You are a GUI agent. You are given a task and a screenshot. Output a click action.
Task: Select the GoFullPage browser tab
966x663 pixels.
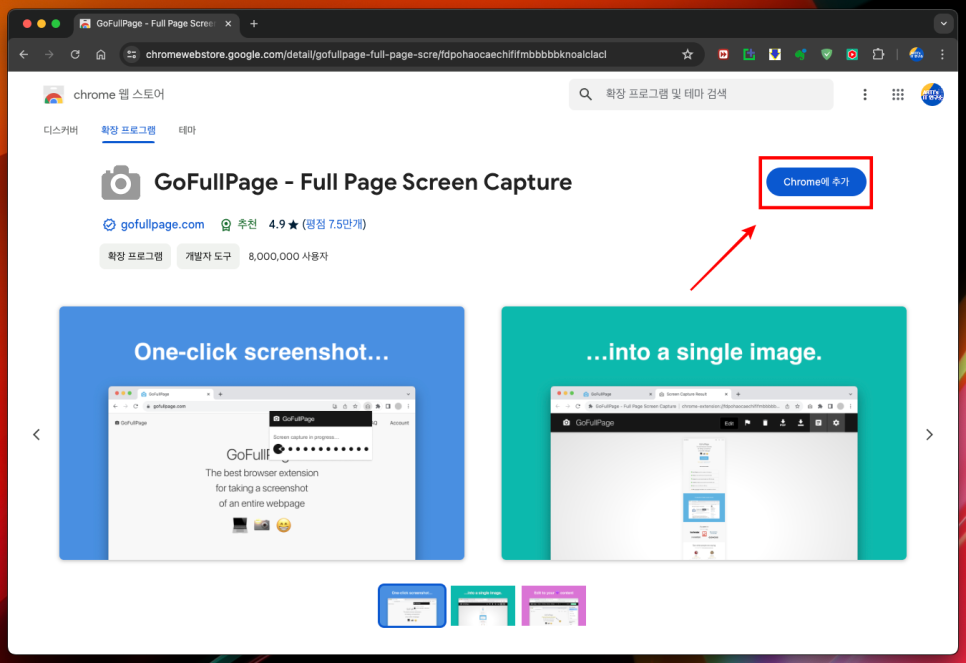[156, 23]
